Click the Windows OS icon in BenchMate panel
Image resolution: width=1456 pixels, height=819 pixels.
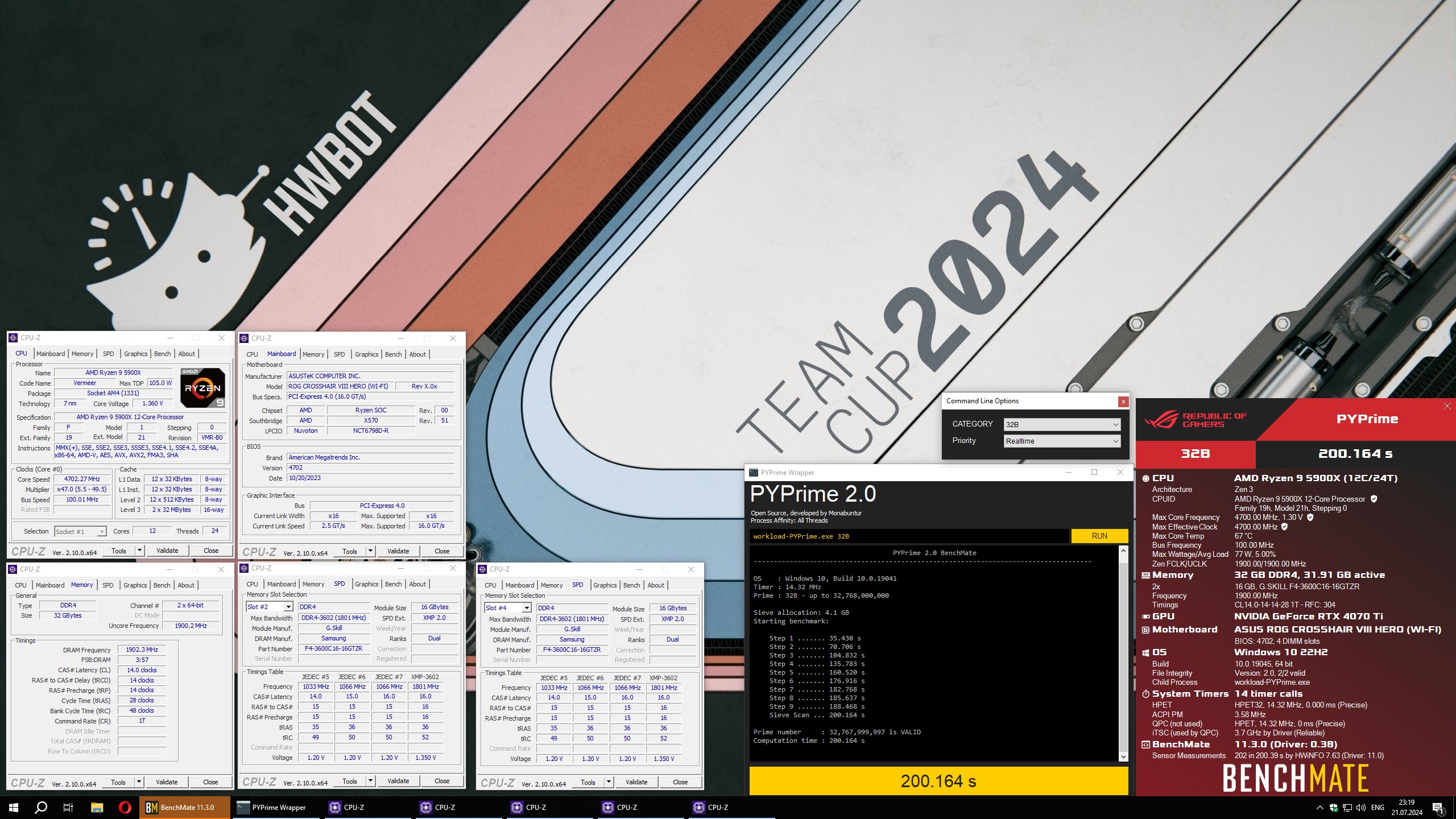point(1145,652)
